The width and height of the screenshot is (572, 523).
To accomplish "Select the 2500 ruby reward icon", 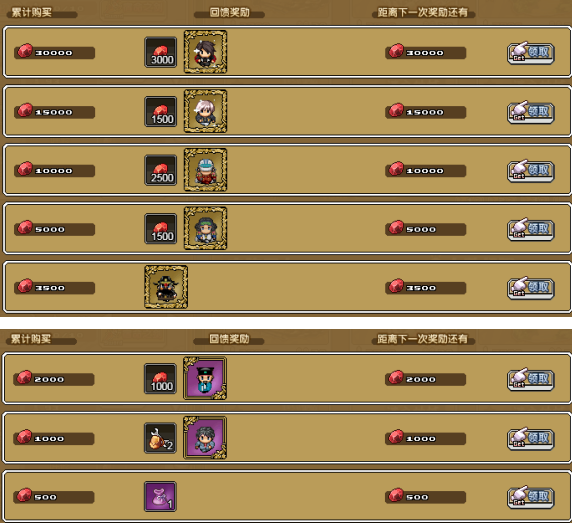I will pyautogui.click(x=161, y=170).
